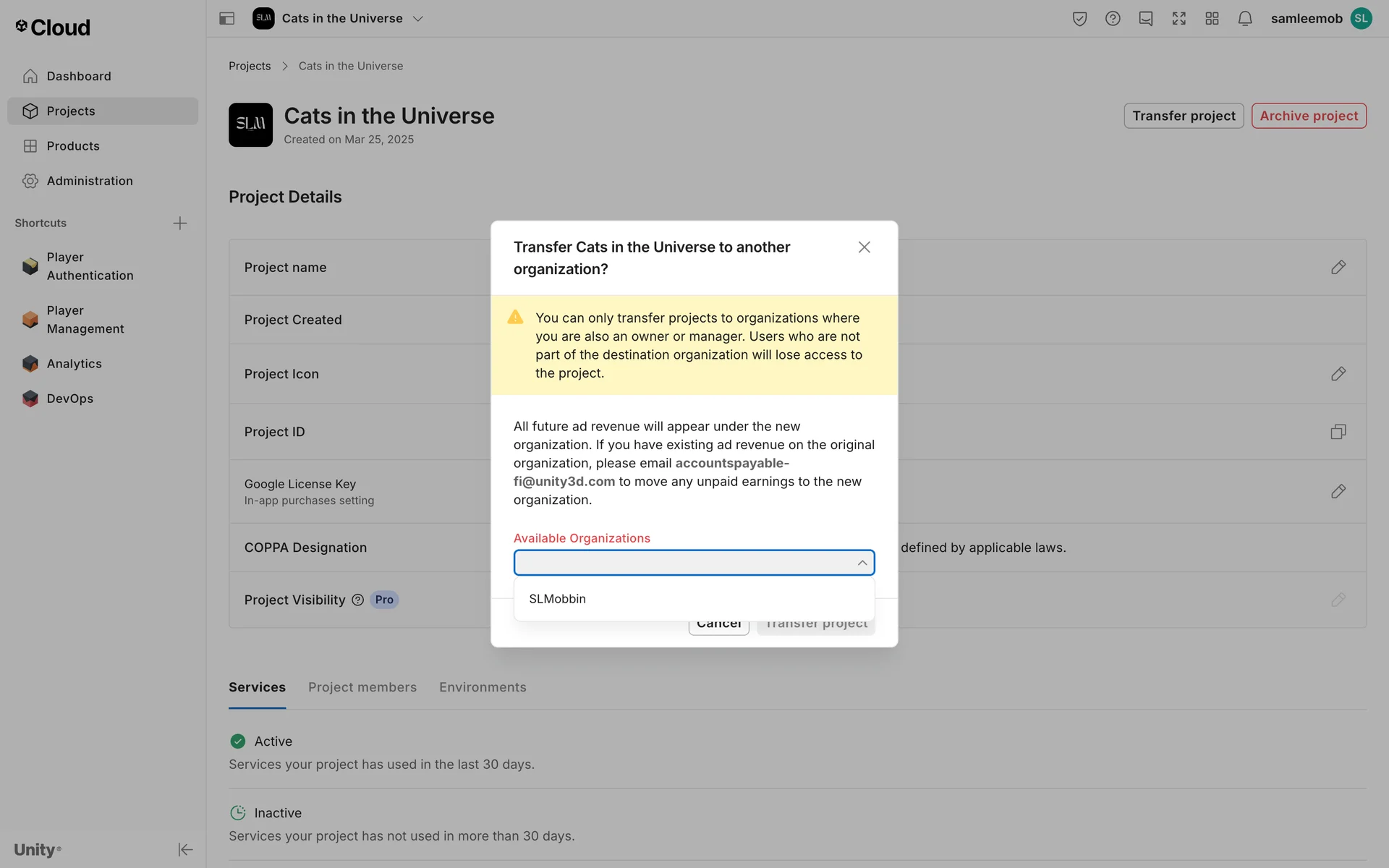This screenshot has width=1389, height=868.
Task: Click the notifications bell icon
Action: [x=1244, y=19]
